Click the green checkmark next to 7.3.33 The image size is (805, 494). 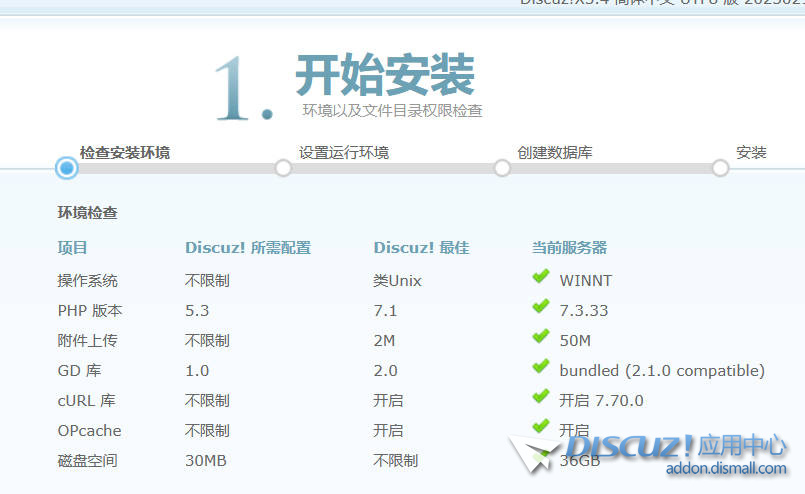541,307
